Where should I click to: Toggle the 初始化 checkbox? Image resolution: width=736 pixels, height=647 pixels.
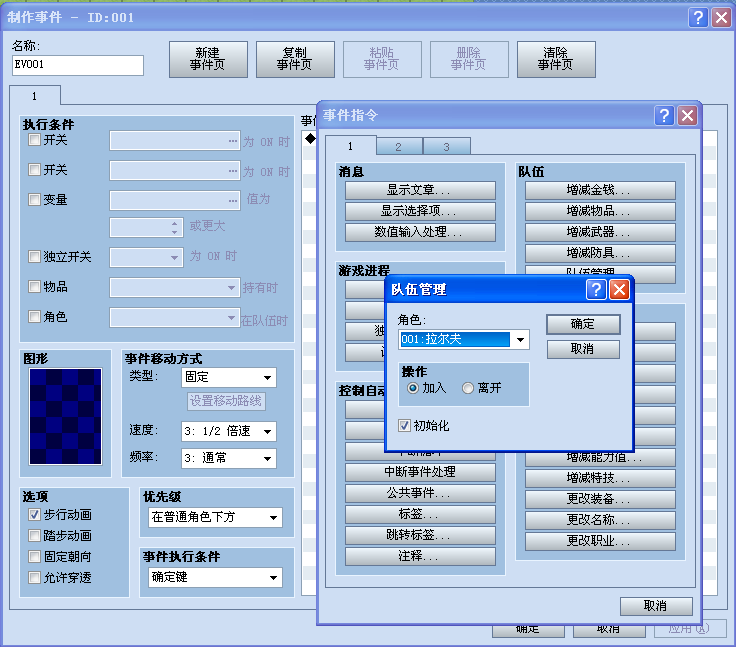pyautogui.click(x=404, y=426)
